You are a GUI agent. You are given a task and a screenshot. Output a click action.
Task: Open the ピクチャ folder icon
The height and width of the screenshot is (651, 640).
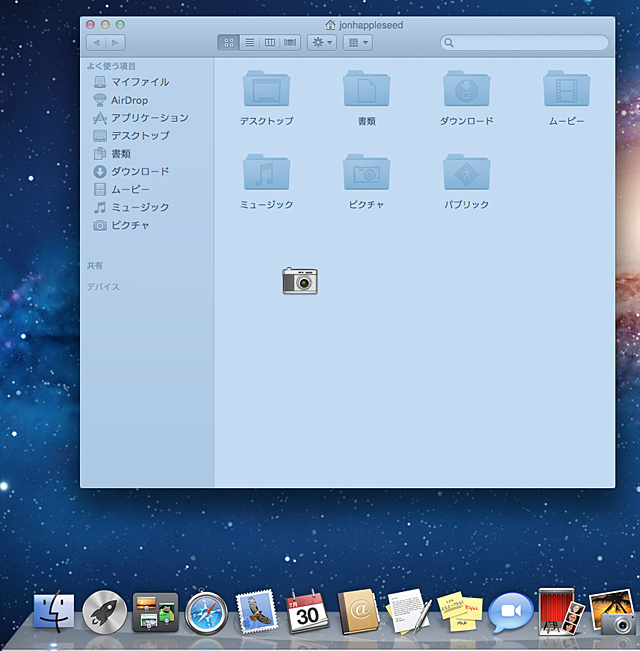(x=366, y=173)
